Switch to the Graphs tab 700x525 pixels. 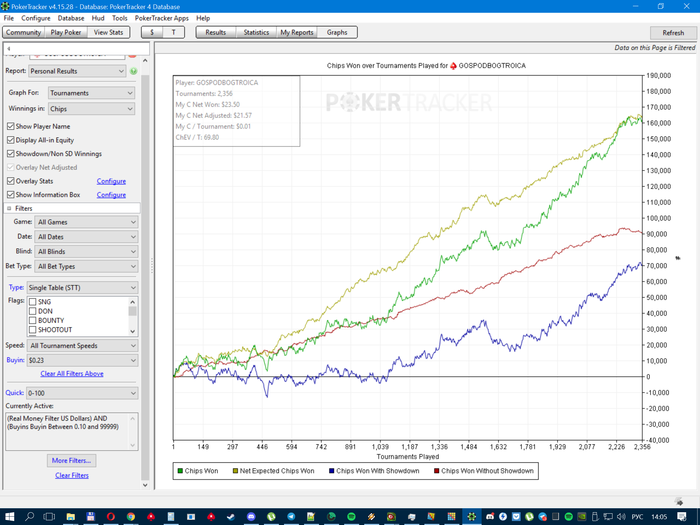pos(337,32)
